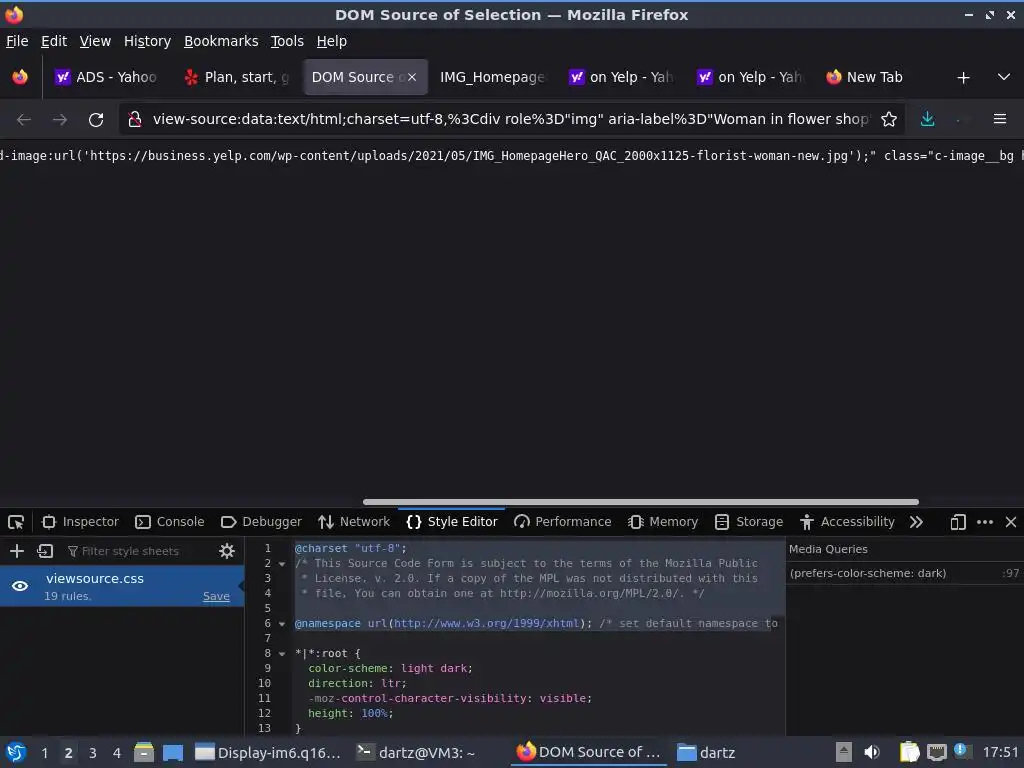Click the Firefox View icon in tab bar

(x=20, y=77)
